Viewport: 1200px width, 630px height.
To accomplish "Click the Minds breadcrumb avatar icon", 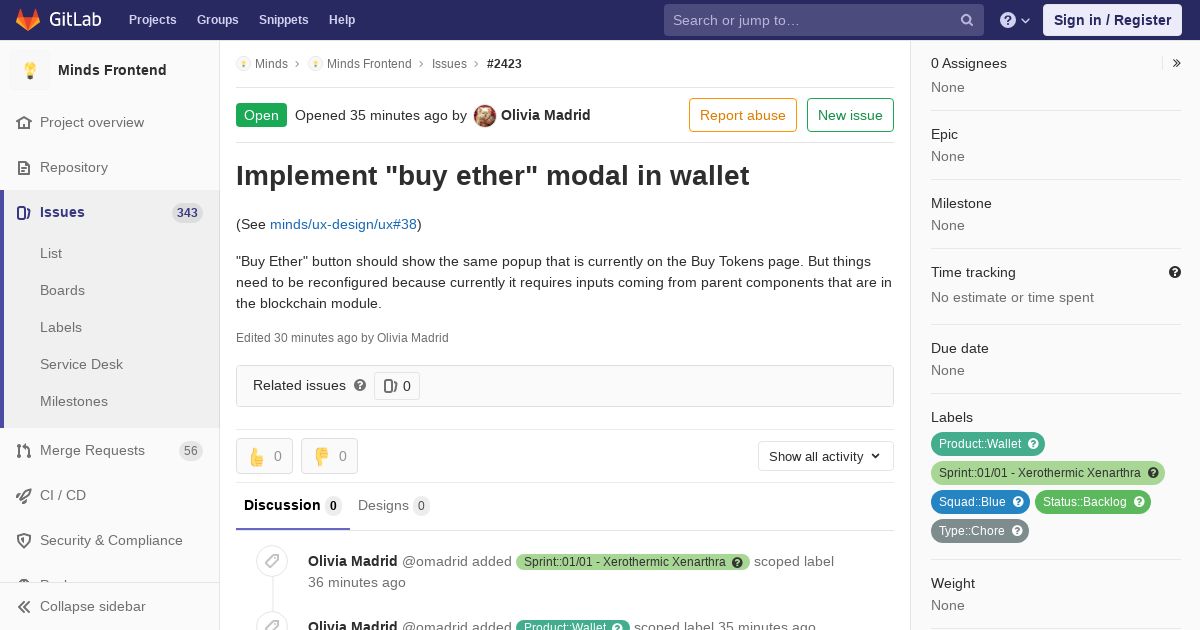I will pyautogui.click(x=243, y=64).
